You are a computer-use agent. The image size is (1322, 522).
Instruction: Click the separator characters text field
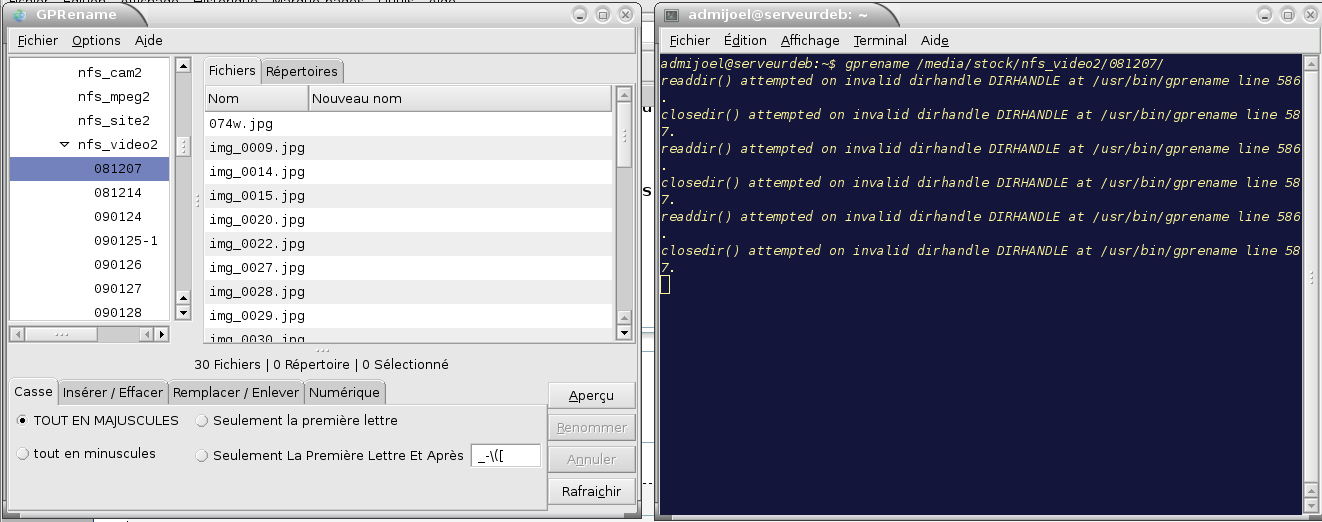coord(505,456)
